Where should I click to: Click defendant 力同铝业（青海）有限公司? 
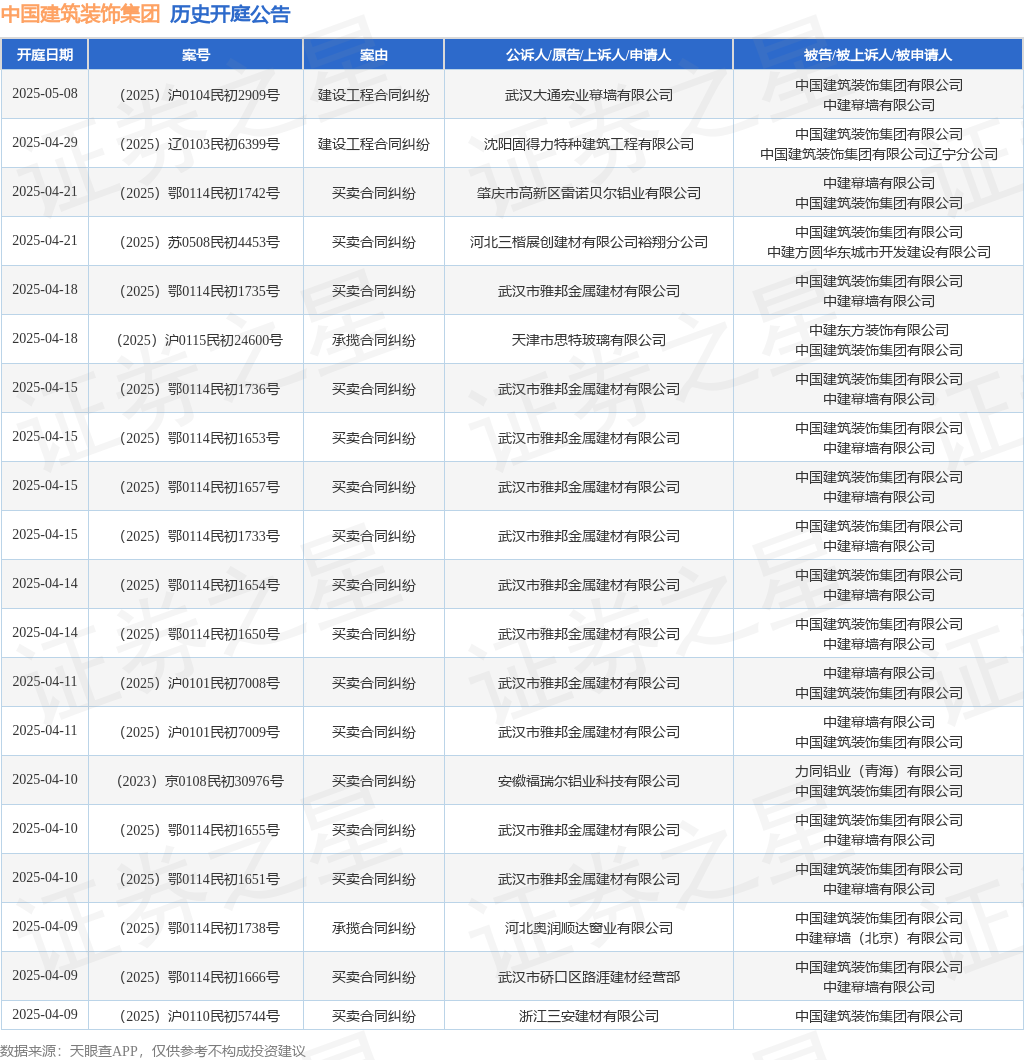tap(879, 771)
